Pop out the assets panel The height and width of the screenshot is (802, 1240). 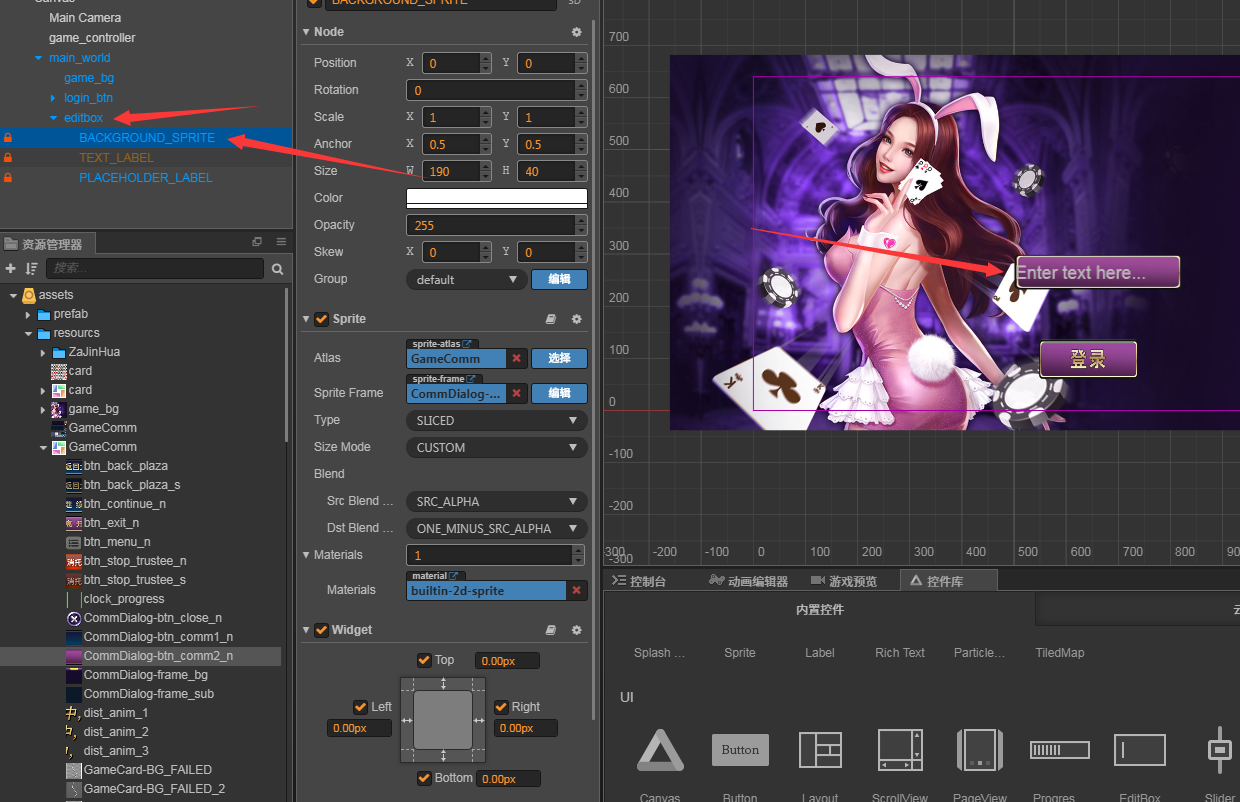[257, 242]
